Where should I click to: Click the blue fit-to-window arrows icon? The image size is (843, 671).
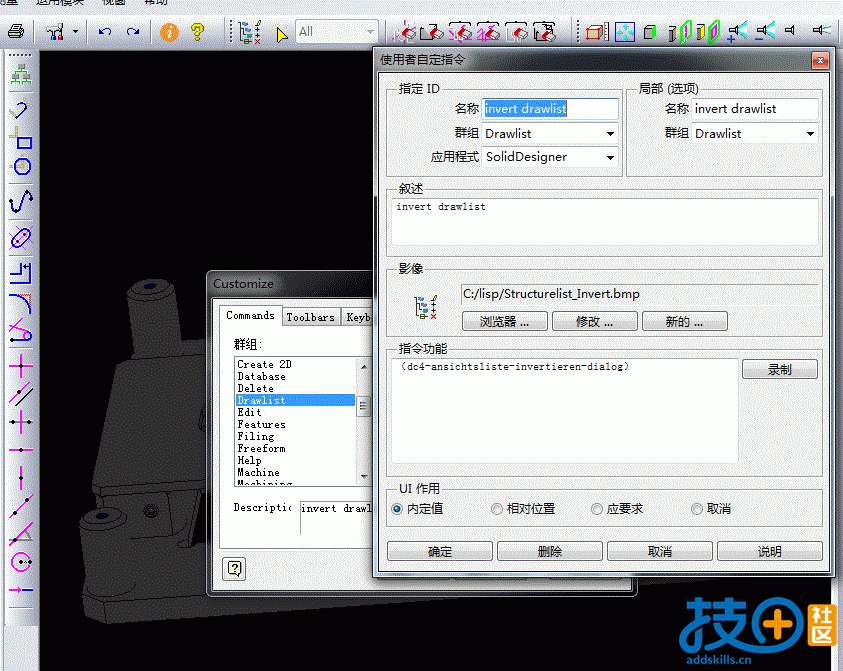pyautogui.click(x=625, y=32)
